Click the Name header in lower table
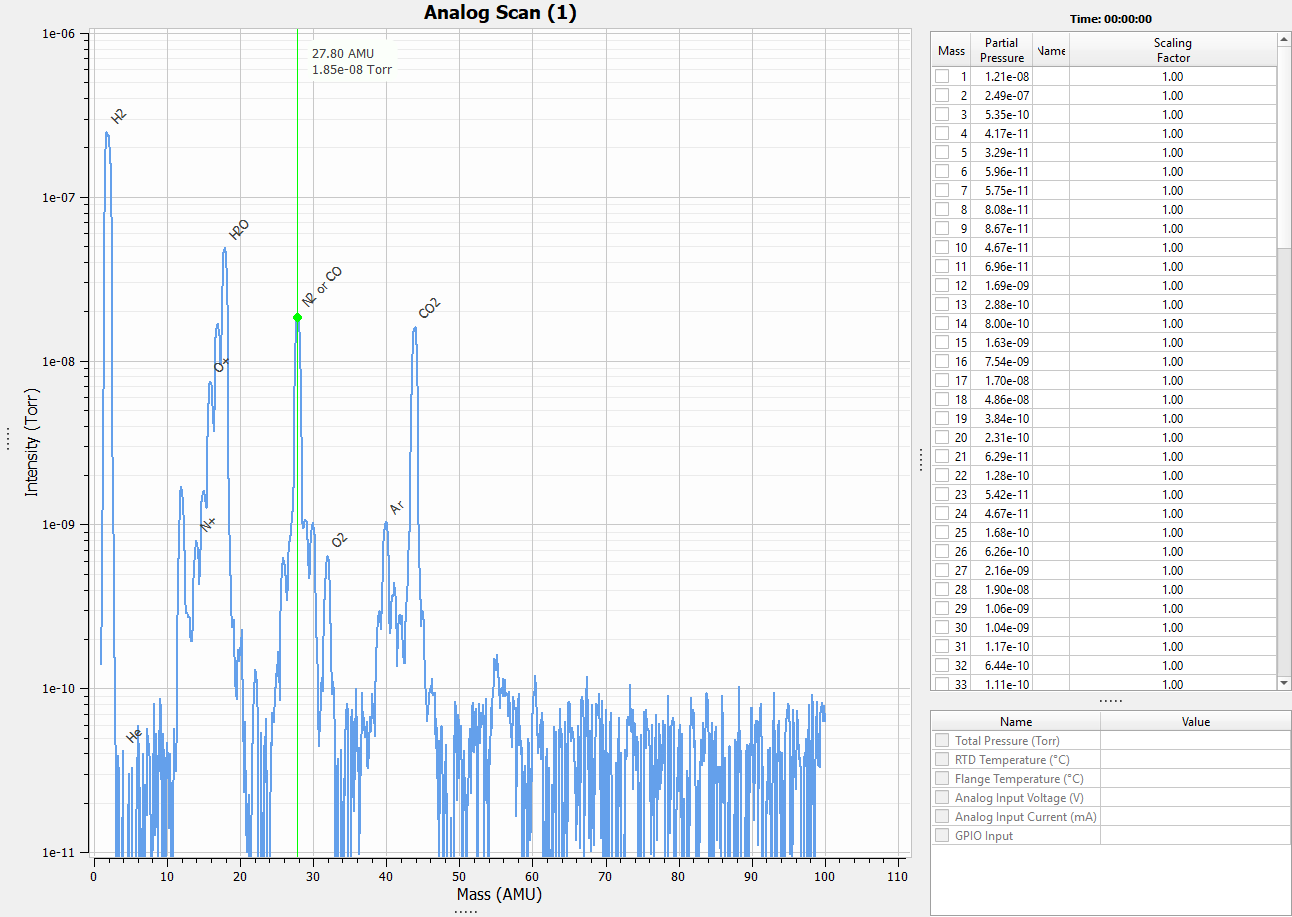This screenshot has height=917, width=1292. [1016, 722]
